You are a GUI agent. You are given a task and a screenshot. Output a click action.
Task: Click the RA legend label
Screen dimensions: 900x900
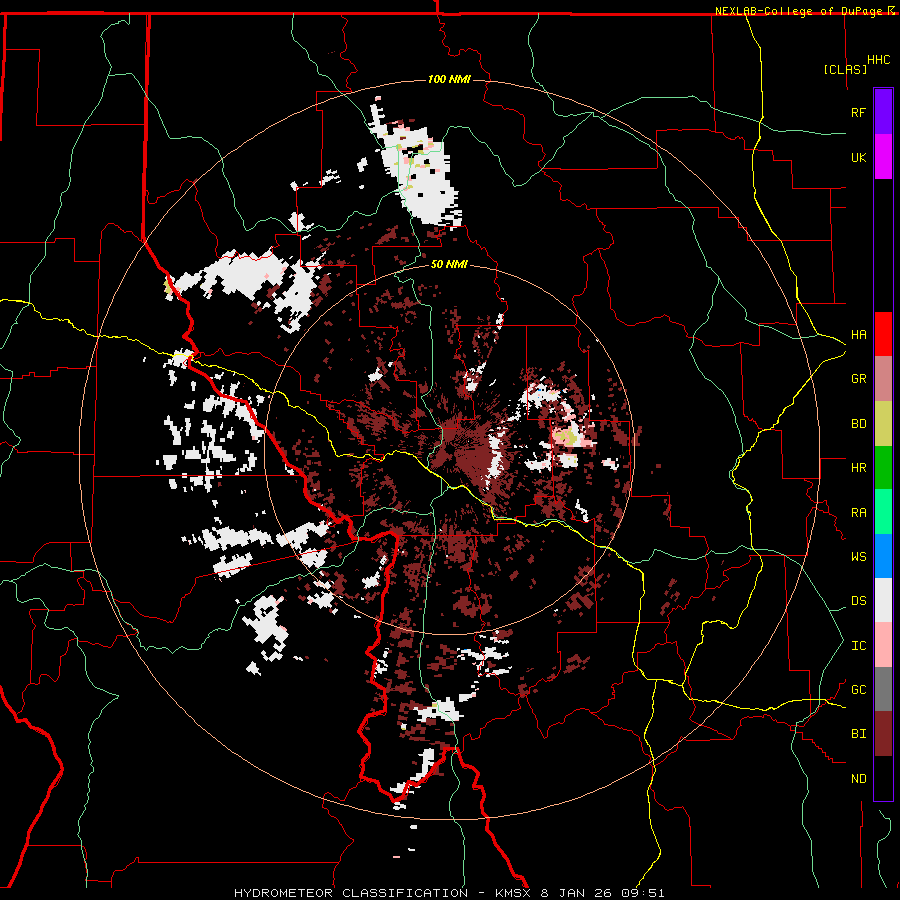click(858, 513)
